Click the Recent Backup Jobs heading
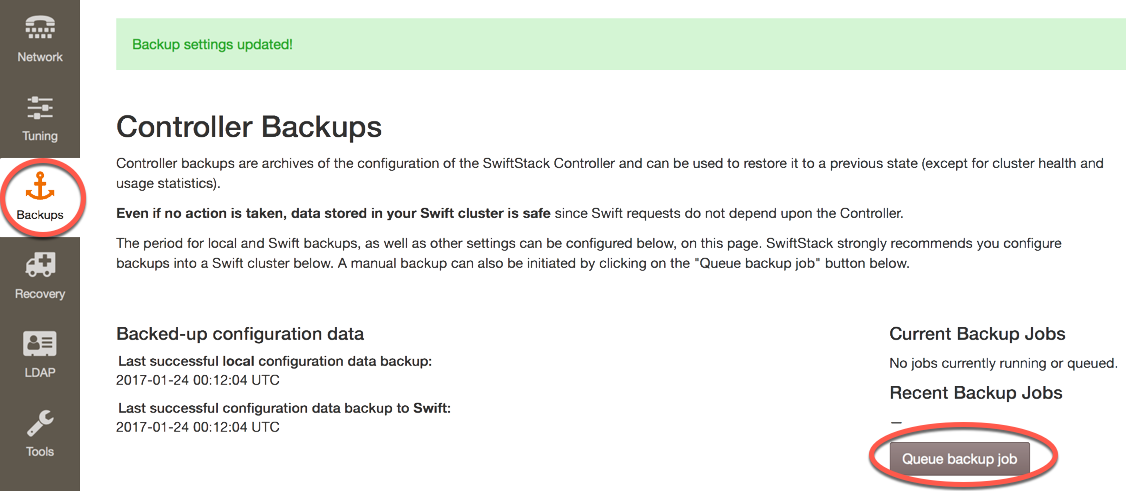This screenshot has height=491, width=1126. [976, 393]
